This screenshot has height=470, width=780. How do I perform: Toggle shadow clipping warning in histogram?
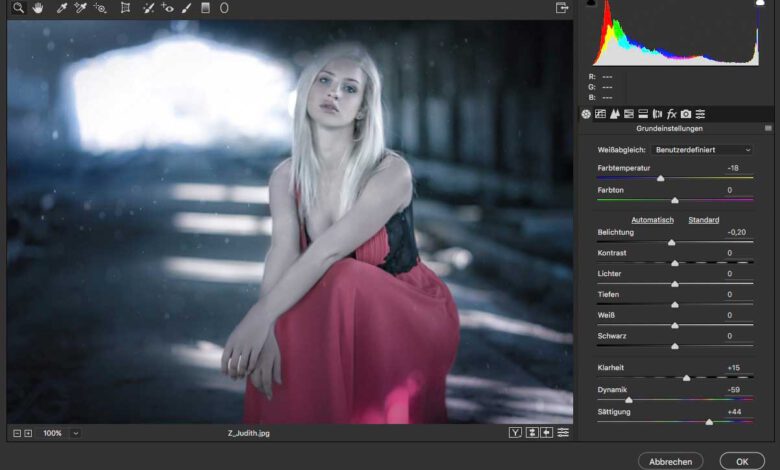click(590, 3)
